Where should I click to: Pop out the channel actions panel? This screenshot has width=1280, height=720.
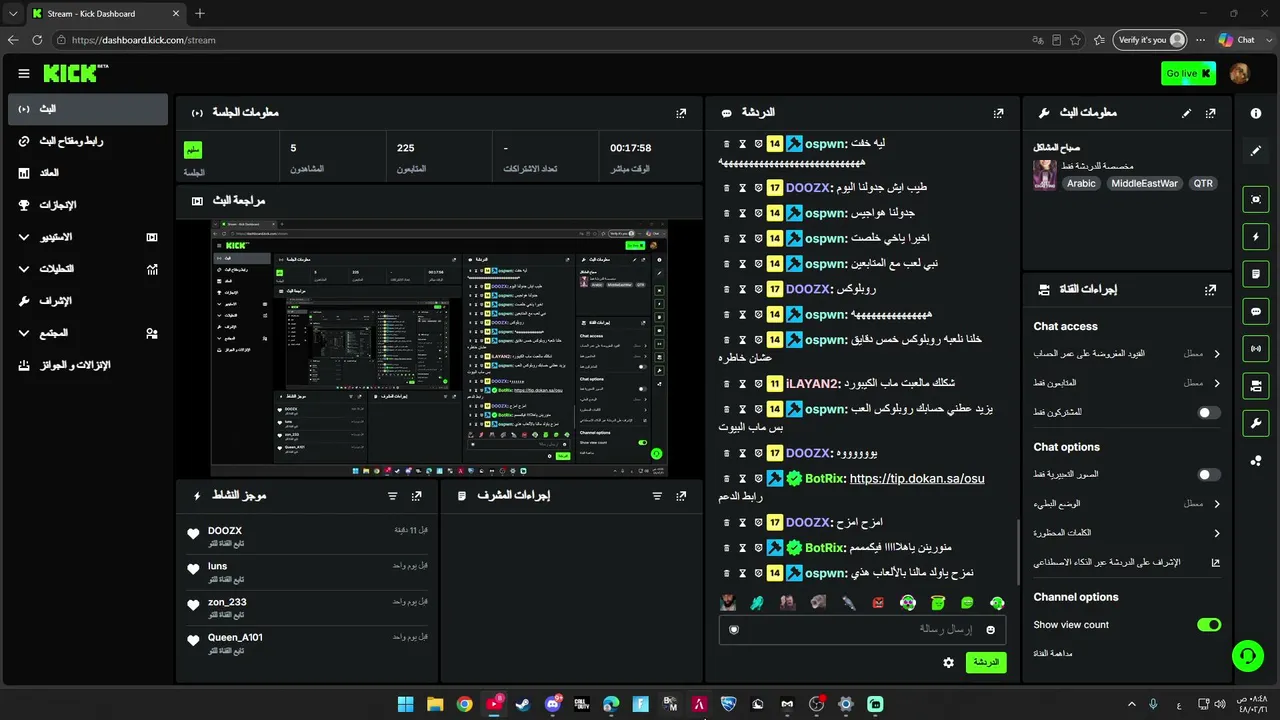coord(1211,289)
